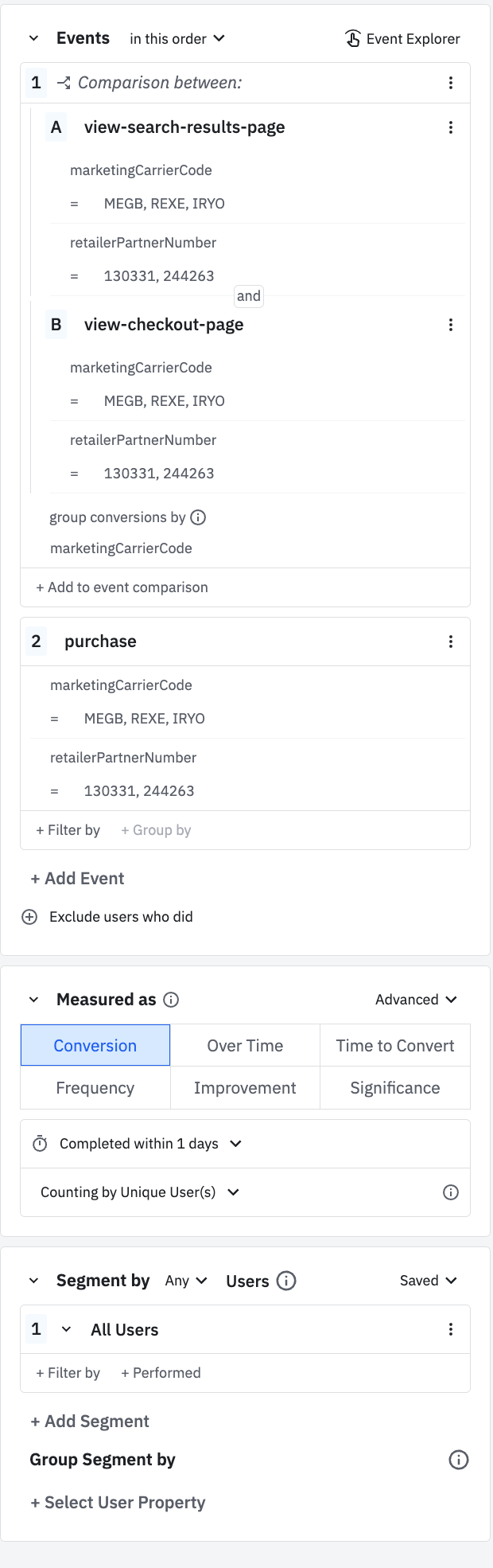Viewport: 493px width, 1568px height.
Task: Select the Significance tab
Action: click(x=395, y=1088)
